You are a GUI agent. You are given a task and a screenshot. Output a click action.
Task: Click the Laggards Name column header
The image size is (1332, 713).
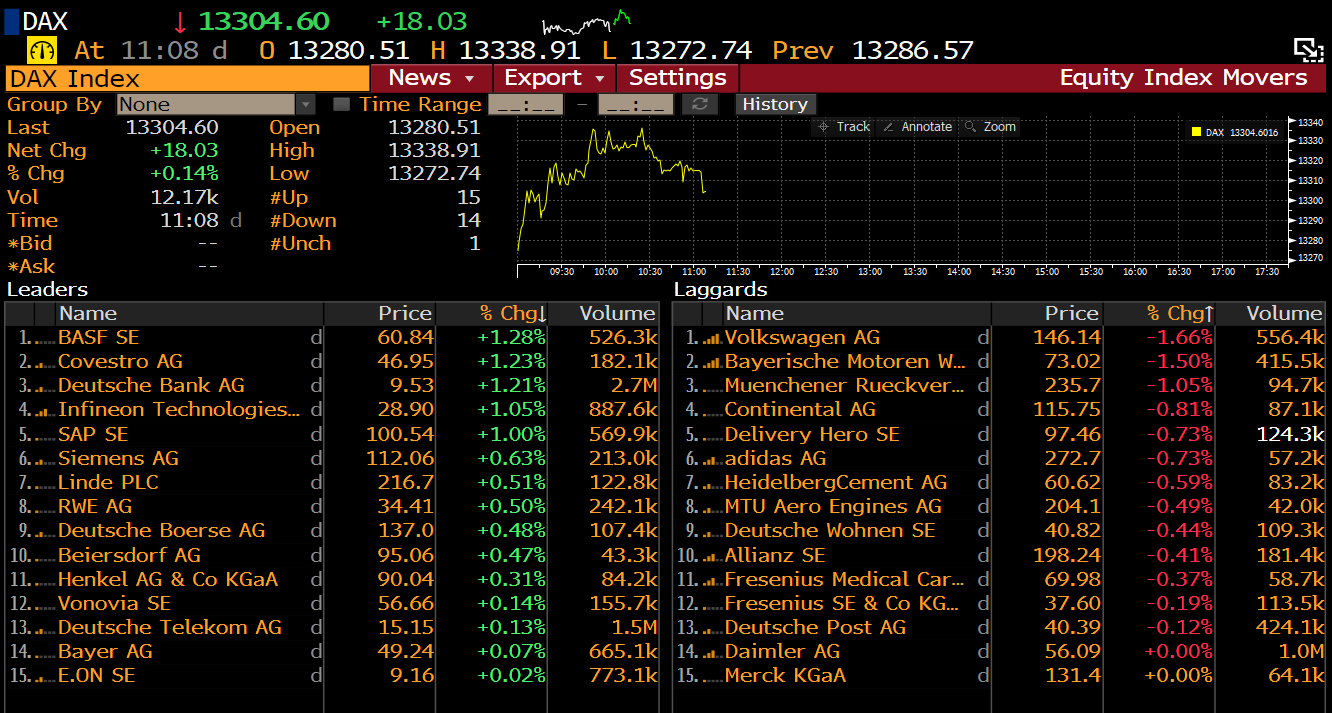856,314
